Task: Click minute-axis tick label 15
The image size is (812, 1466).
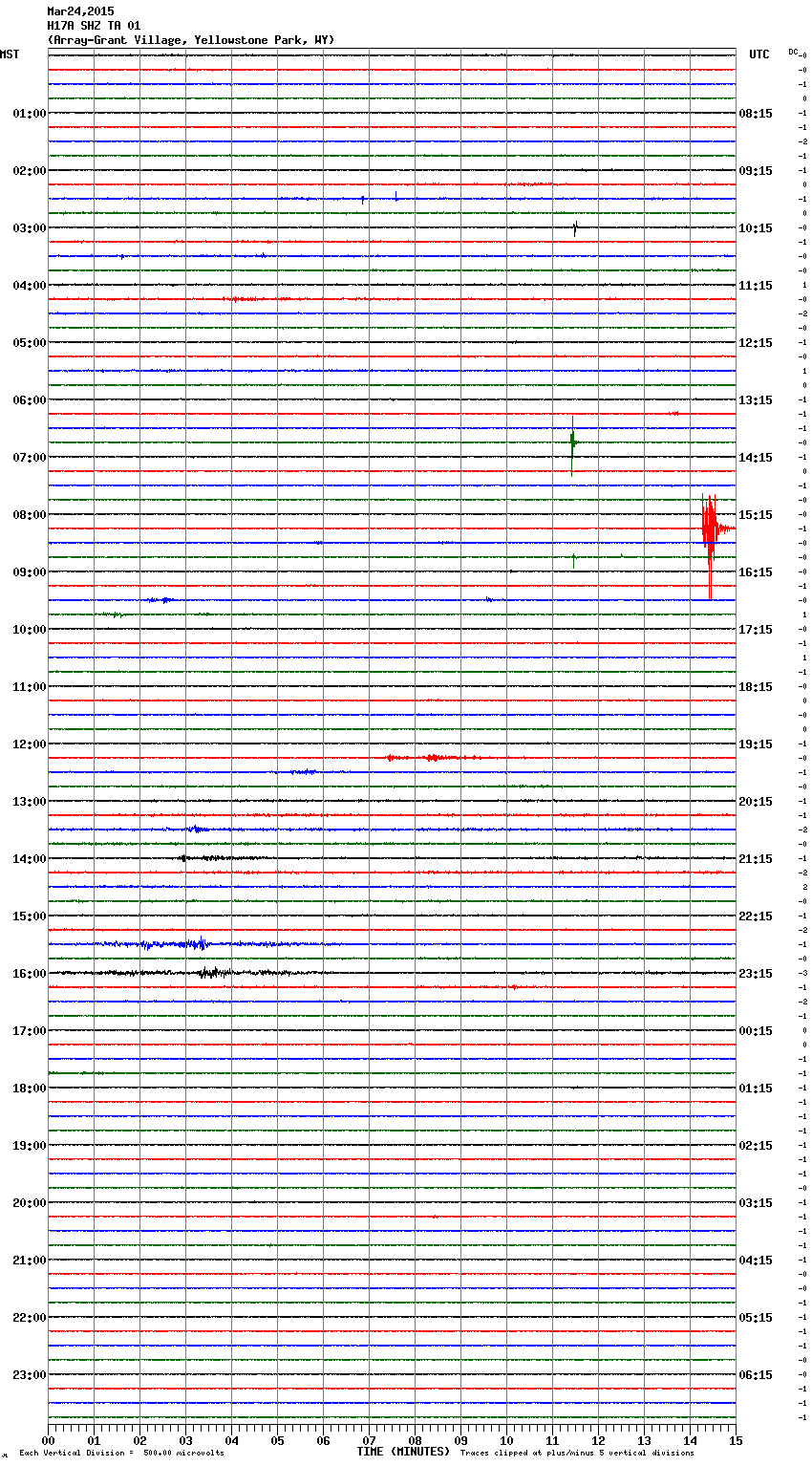Action: point(736,1441)
